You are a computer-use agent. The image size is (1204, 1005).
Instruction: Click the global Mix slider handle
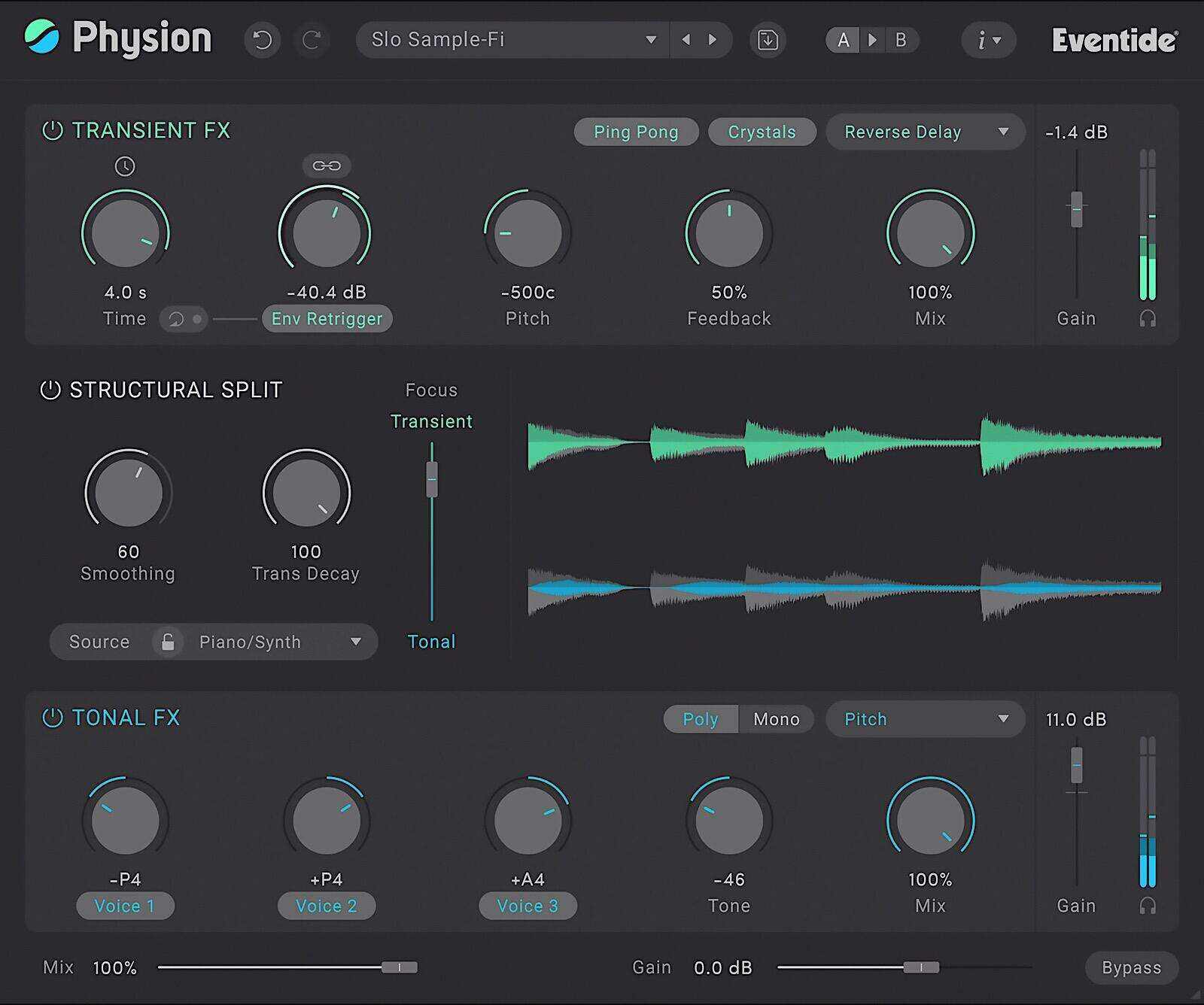(x=399, y=967)
